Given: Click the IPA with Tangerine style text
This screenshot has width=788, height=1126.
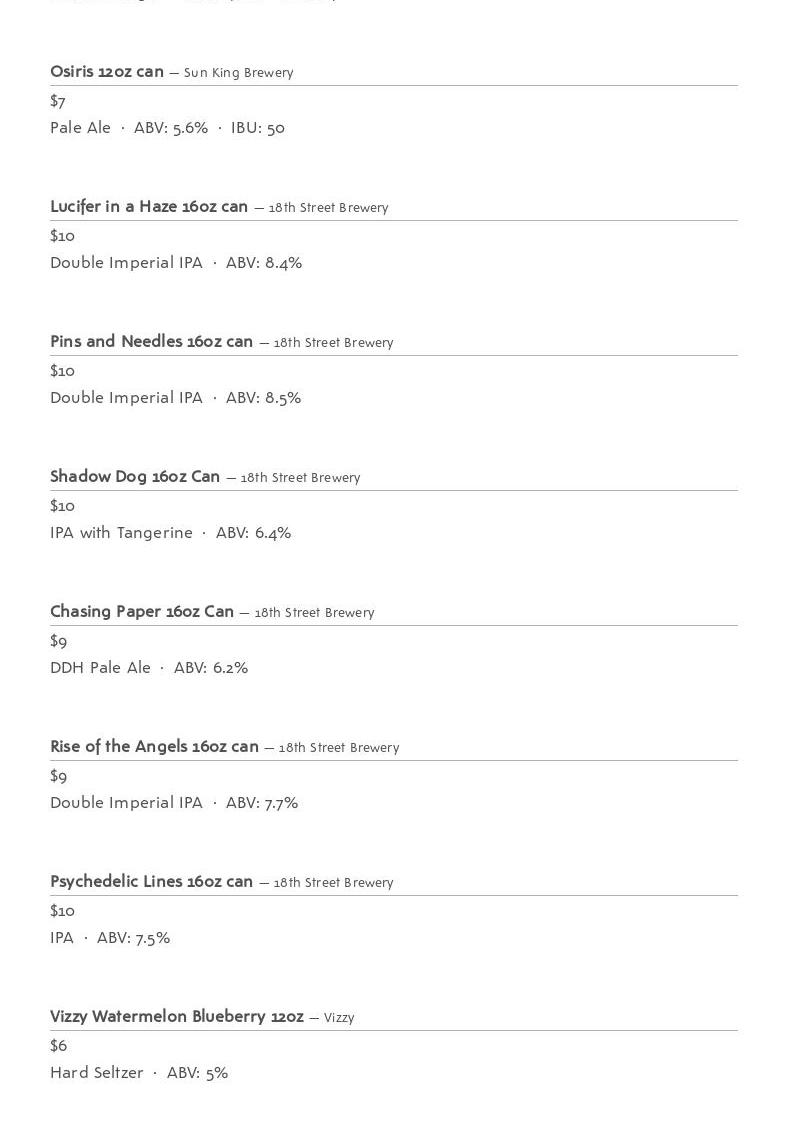Looking at the screenshot, I should click(x=121, y=533).
